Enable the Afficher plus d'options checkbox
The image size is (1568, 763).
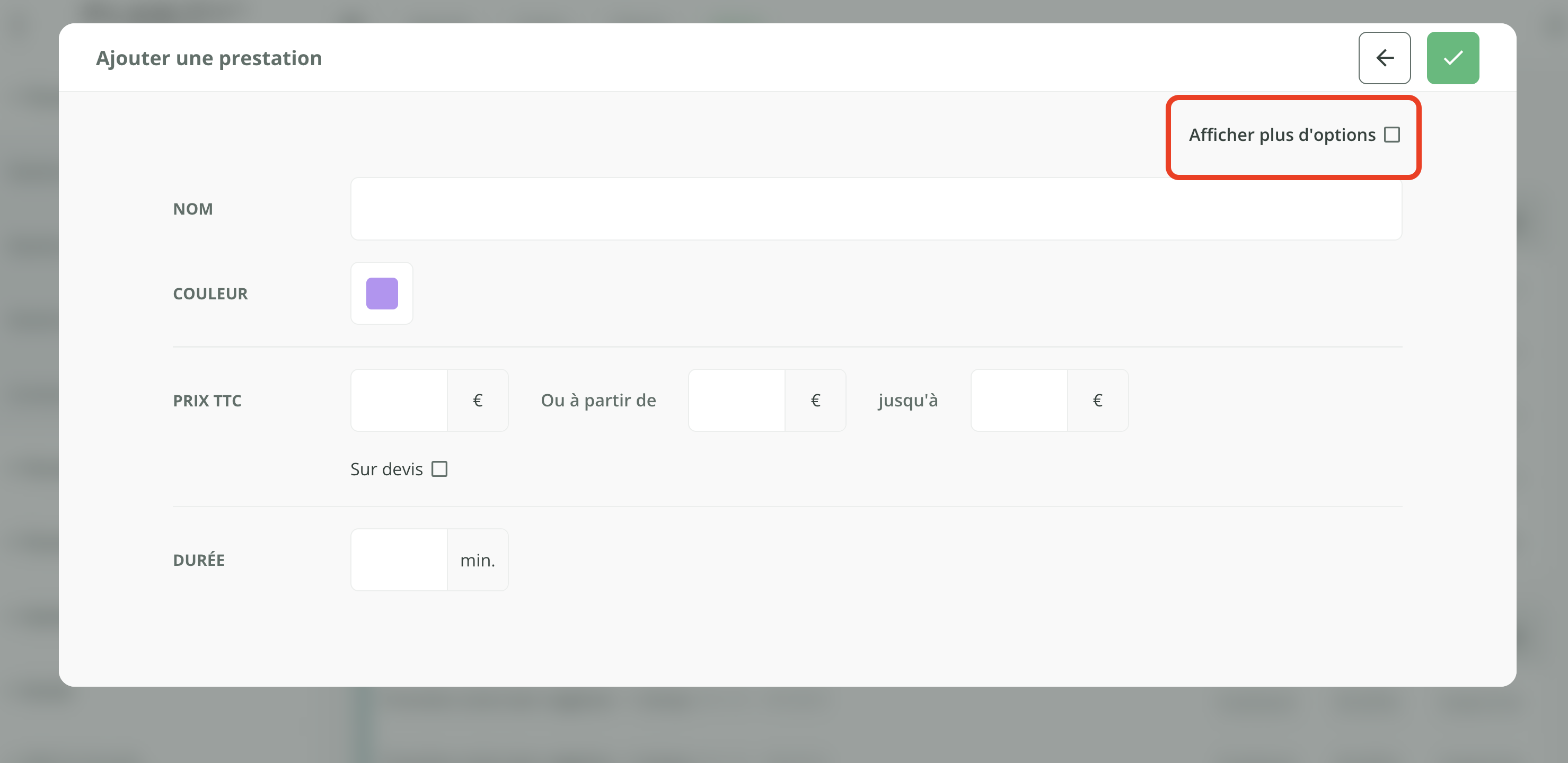(x=1391, y=135)
